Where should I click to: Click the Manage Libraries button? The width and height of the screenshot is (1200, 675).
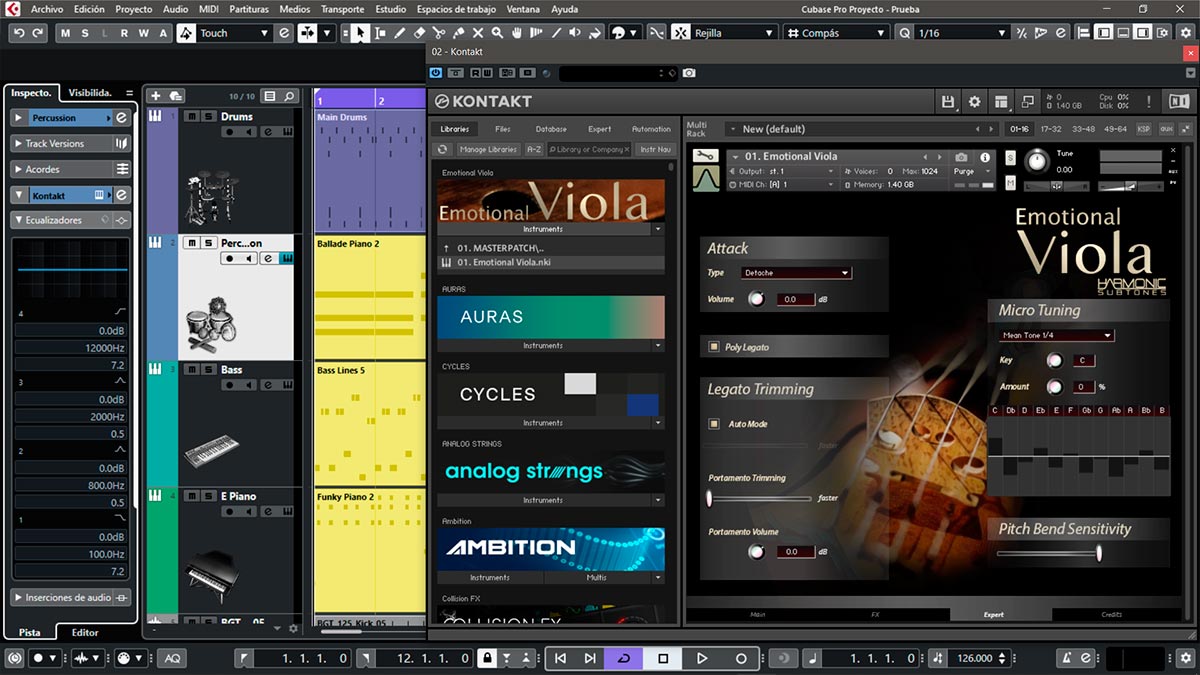pyautogui.click(x=488, y=149)
